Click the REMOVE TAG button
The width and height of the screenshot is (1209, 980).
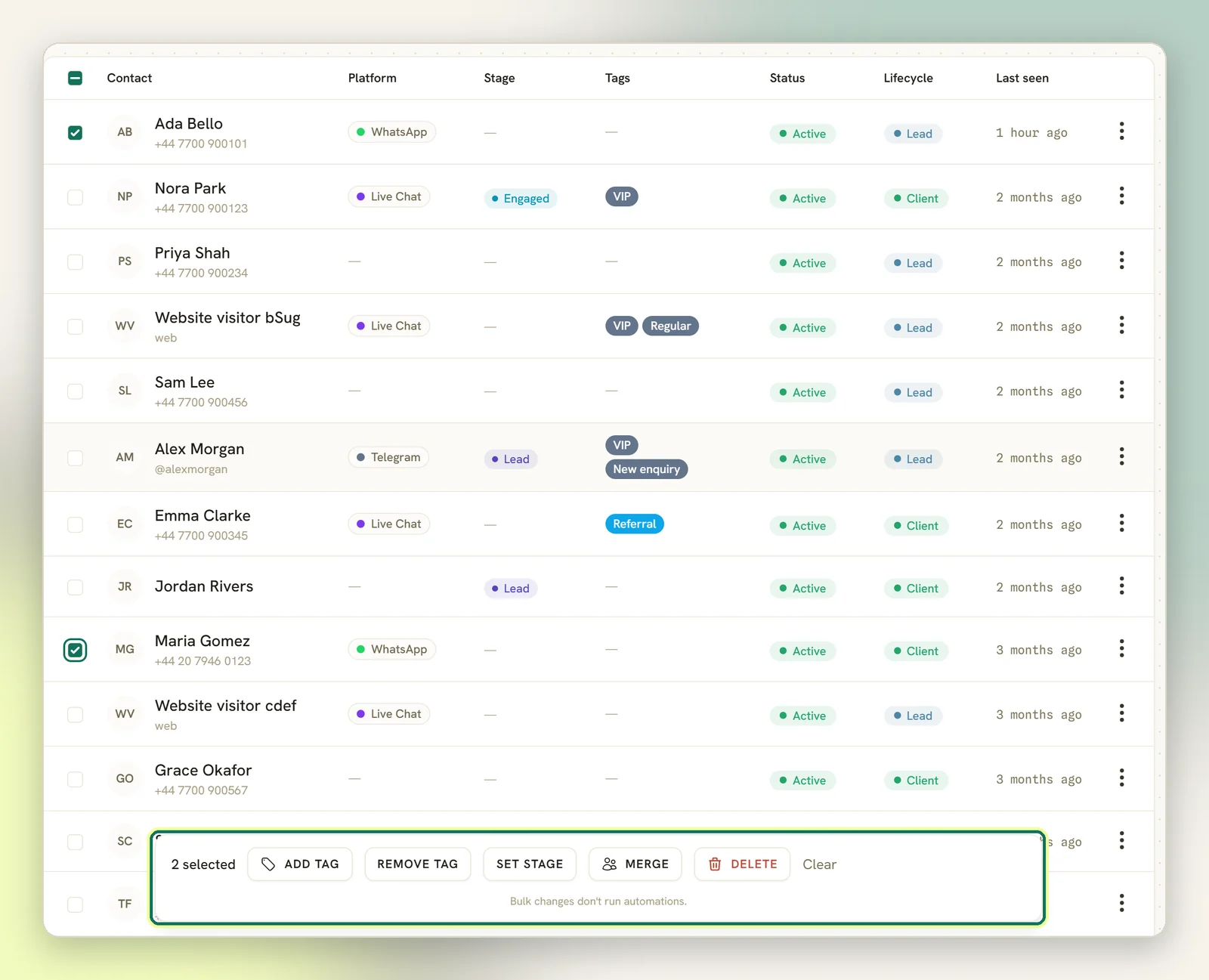click(417, 864)
